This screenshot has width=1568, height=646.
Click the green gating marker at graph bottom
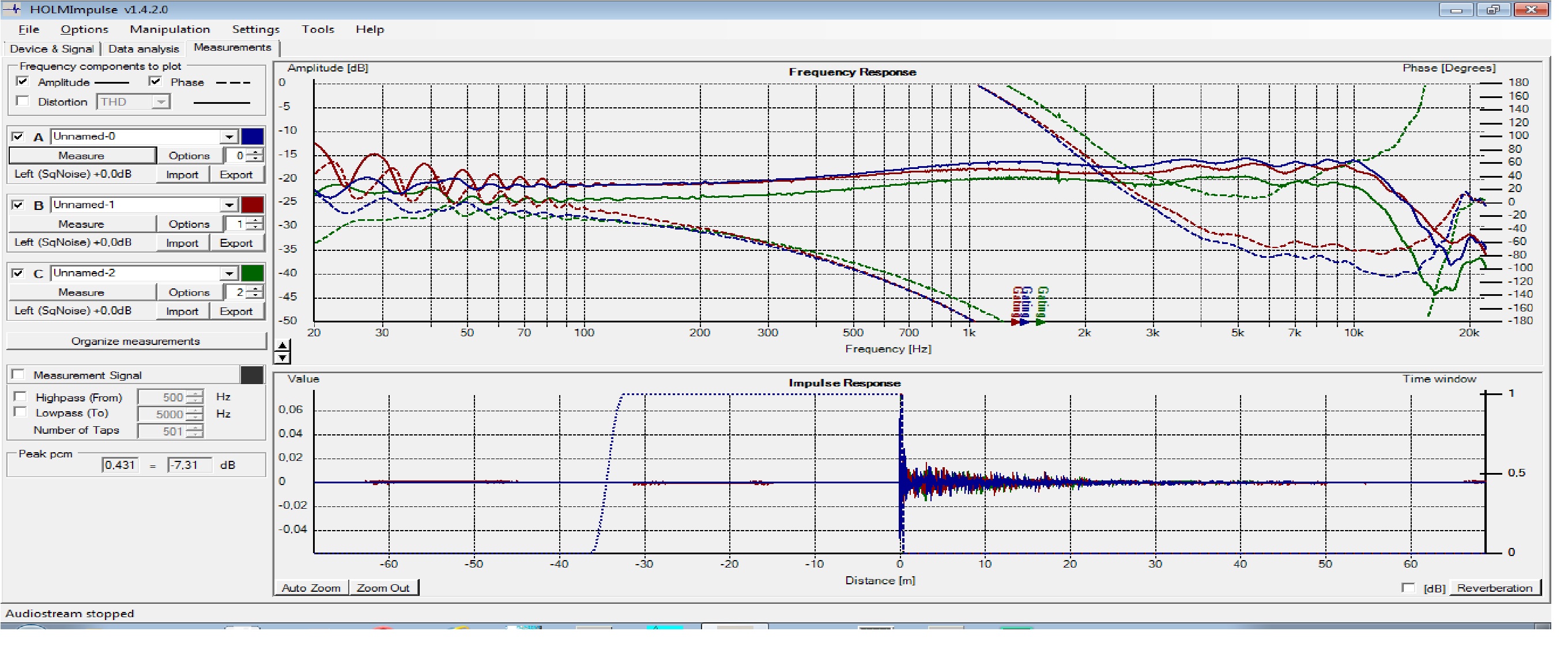click(1041, 321)
